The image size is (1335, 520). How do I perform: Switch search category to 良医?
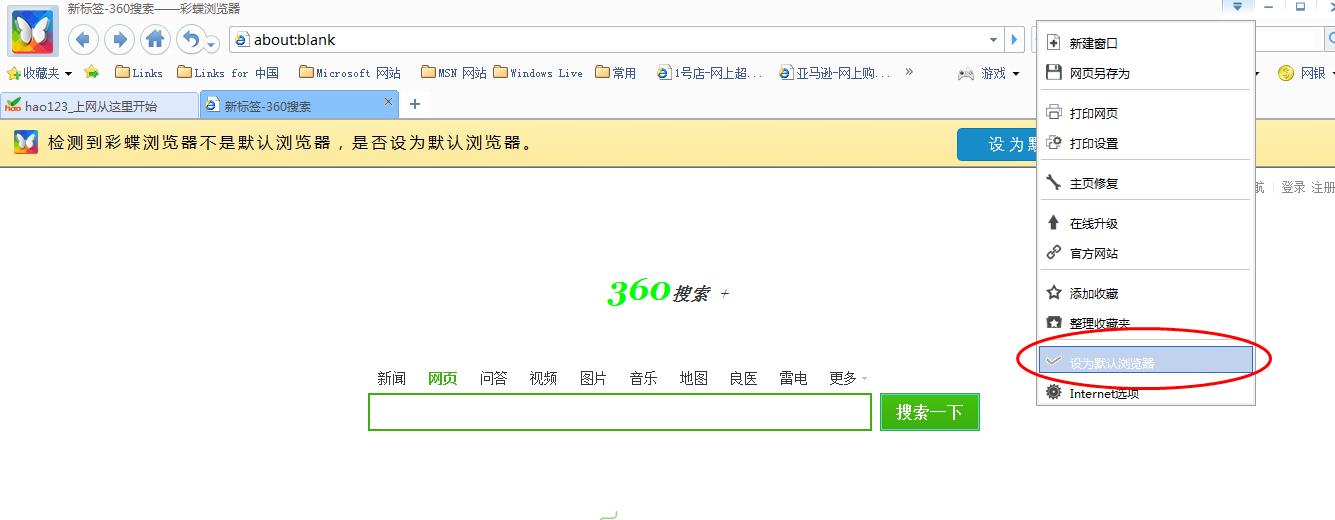(x=743, y=378)
